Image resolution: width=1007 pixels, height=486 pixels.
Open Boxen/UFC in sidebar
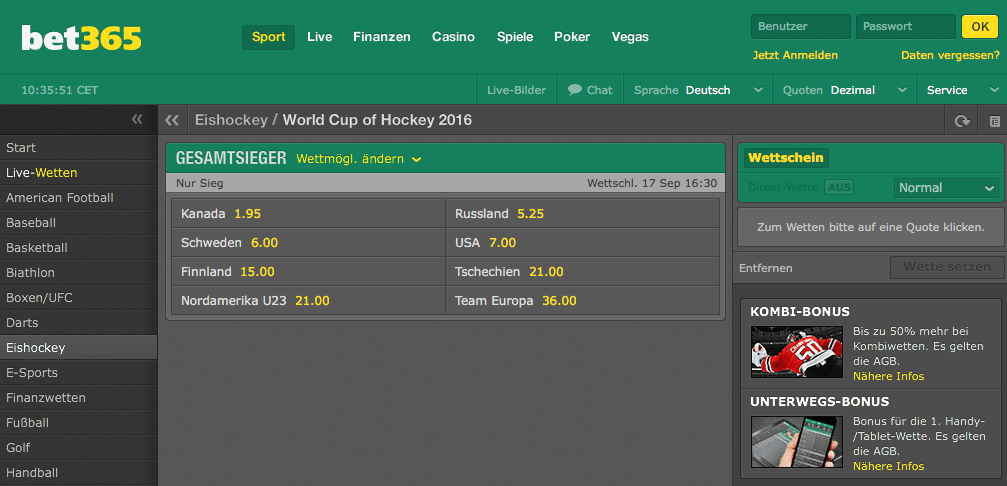point(78,298)
